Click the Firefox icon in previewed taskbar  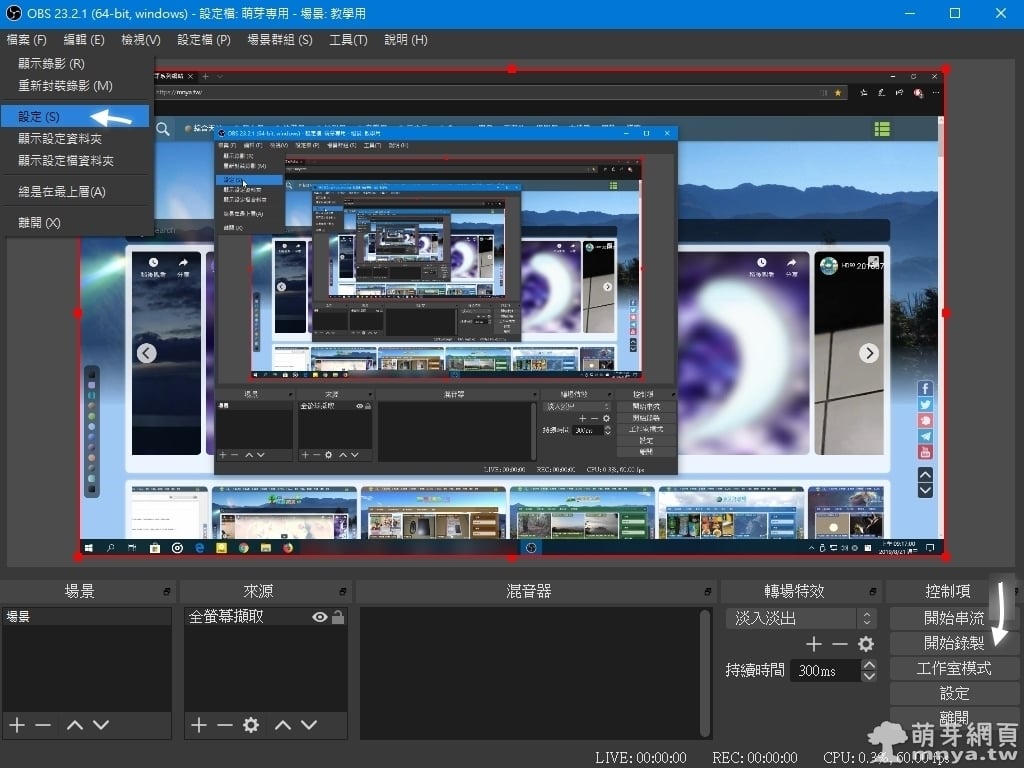coord(288,548)
